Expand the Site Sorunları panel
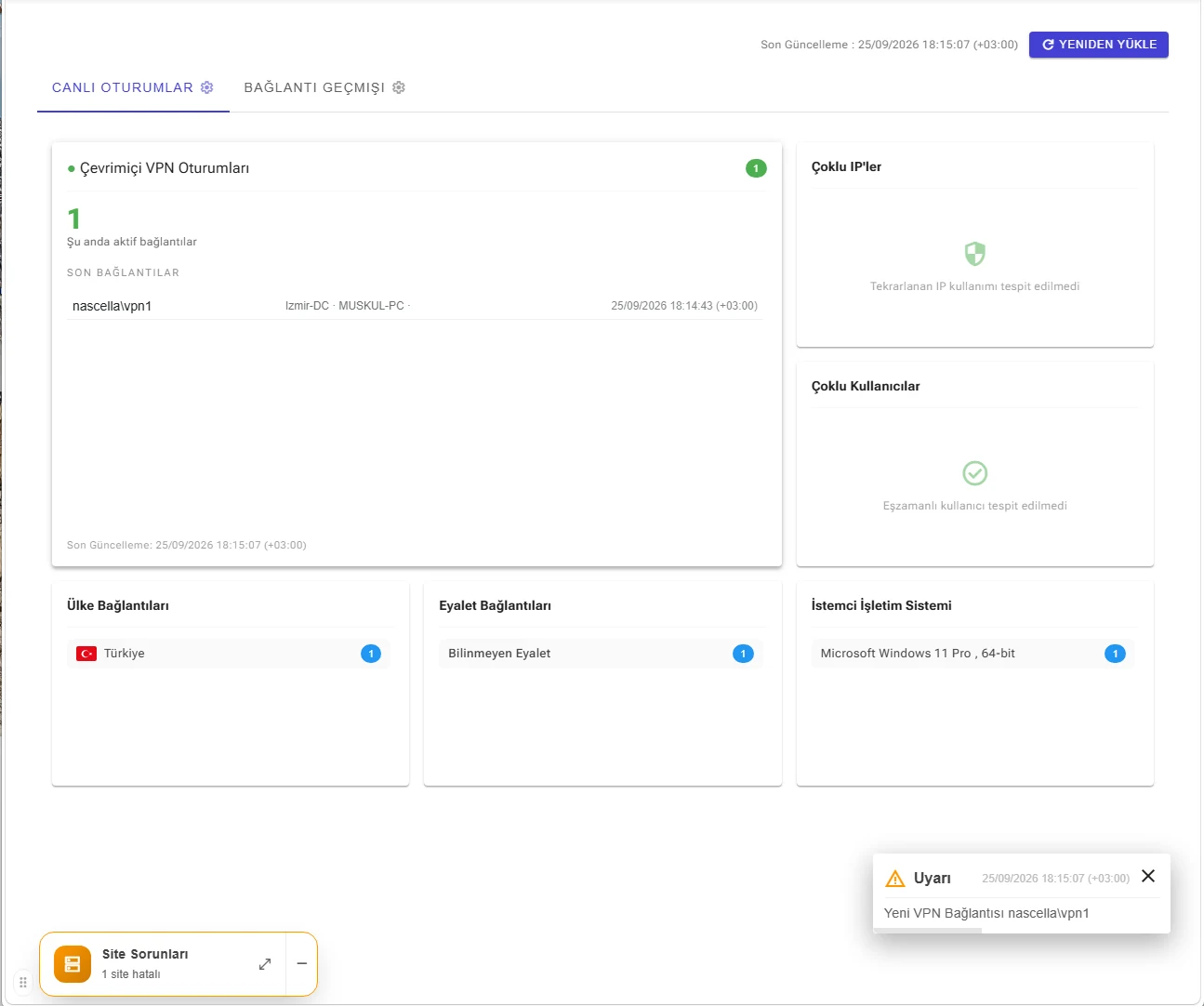Viewport: 1204px width, 1006px height. [x=265, y=964]
